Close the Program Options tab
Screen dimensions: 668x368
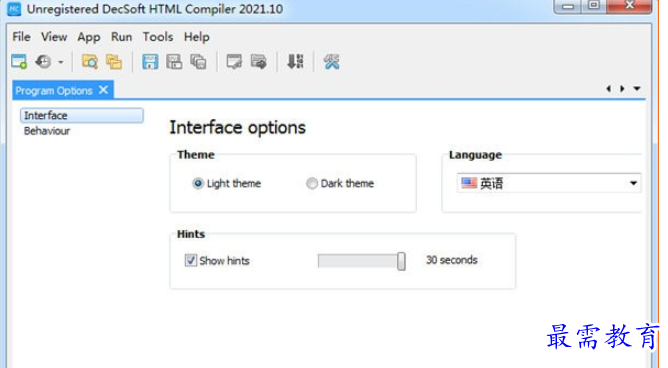tap(104, 90)
